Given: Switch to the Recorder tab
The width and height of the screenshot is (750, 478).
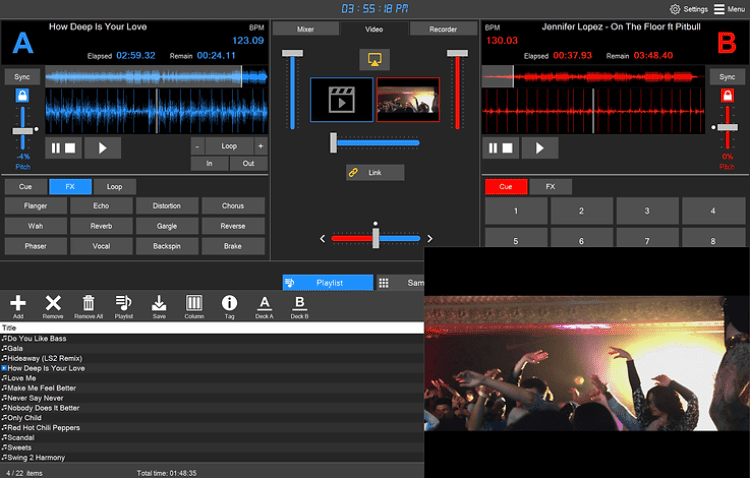Looking at the screenshot, I should point(443,29).
